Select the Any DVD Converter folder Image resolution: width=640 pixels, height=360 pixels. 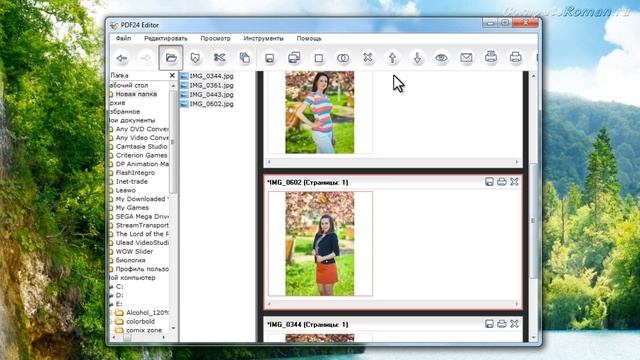pos(142,129)
